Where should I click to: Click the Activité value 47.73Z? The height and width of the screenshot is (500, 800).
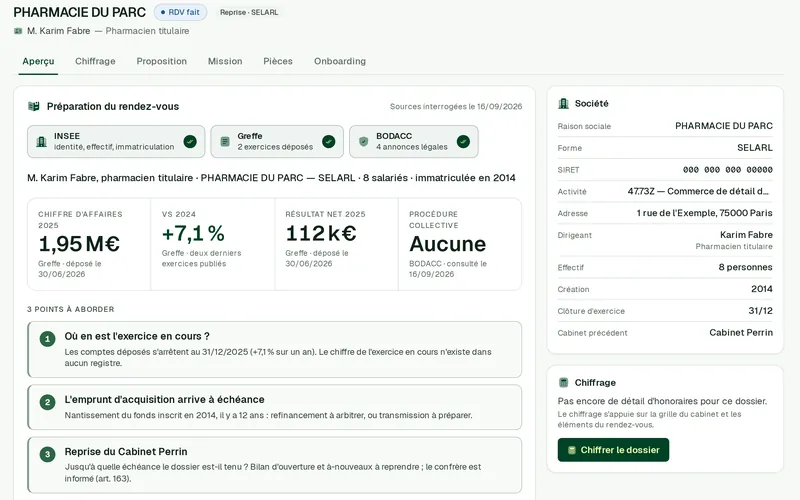click(698, 191)
